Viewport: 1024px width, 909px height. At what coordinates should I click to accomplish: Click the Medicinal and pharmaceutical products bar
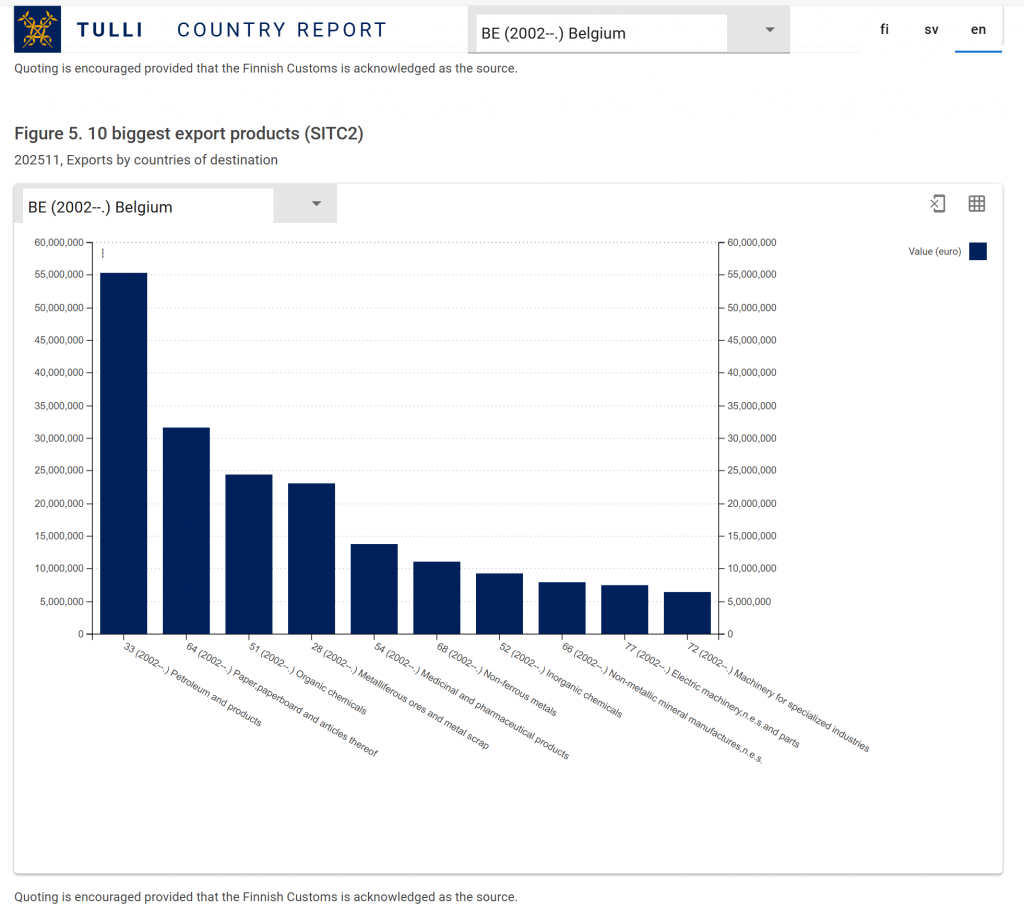(374, 589)
